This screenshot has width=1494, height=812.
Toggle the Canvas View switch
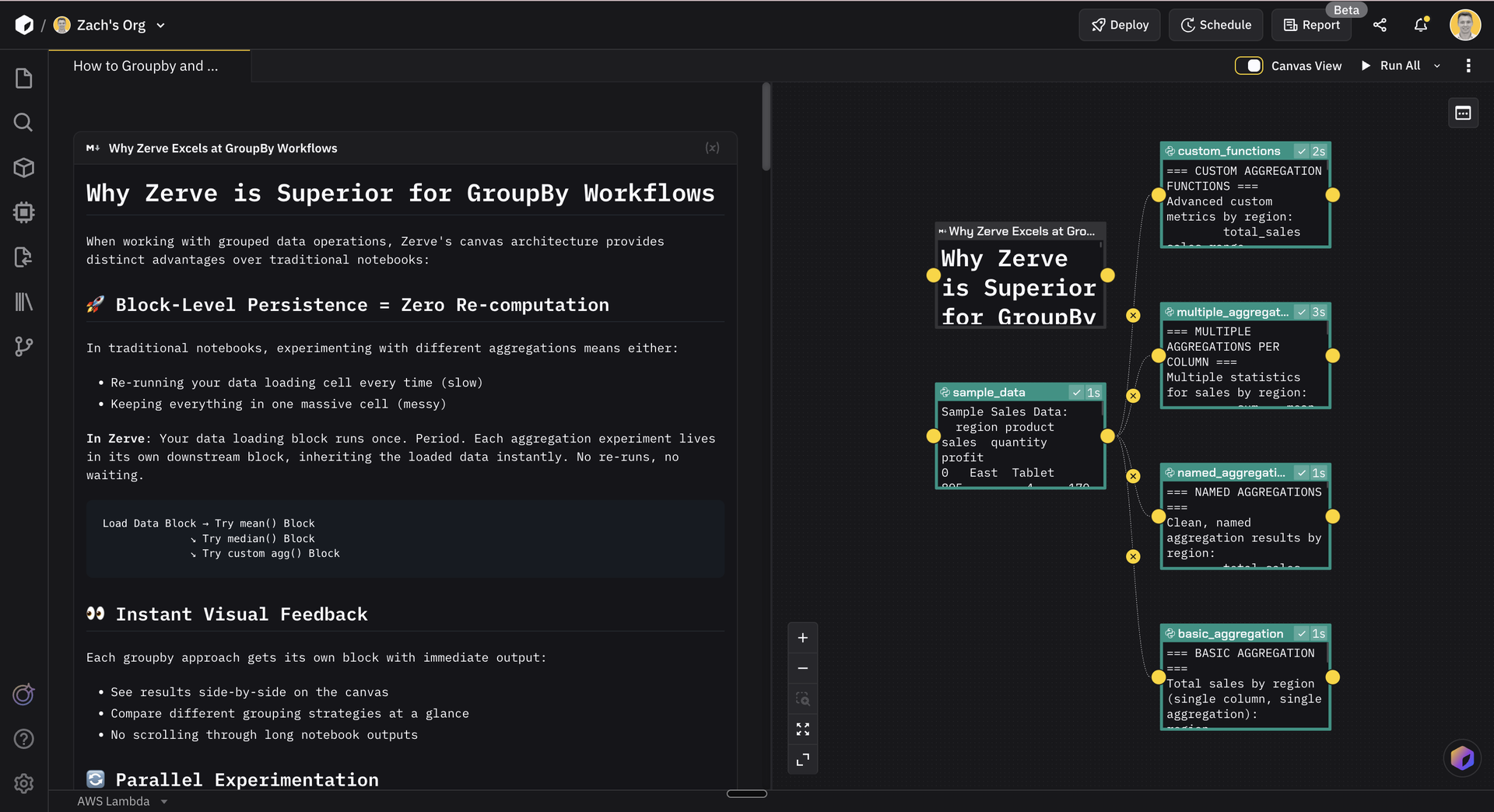(x=1249, y=66)
